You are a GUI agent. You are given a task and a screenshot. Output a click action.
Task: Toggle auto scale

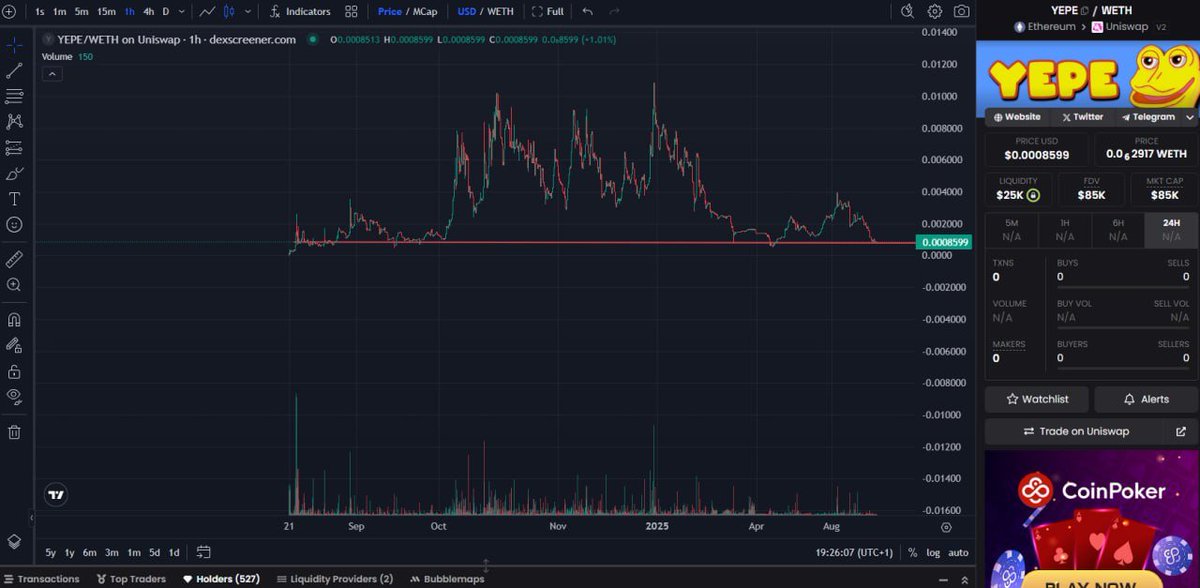point(958,552)
